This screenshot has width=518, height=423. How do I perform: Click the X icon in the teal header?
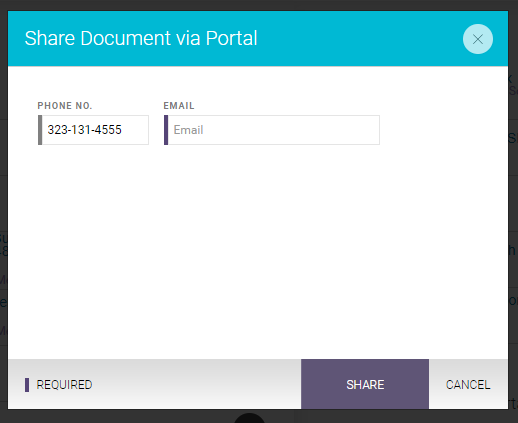tap(478, 39)
